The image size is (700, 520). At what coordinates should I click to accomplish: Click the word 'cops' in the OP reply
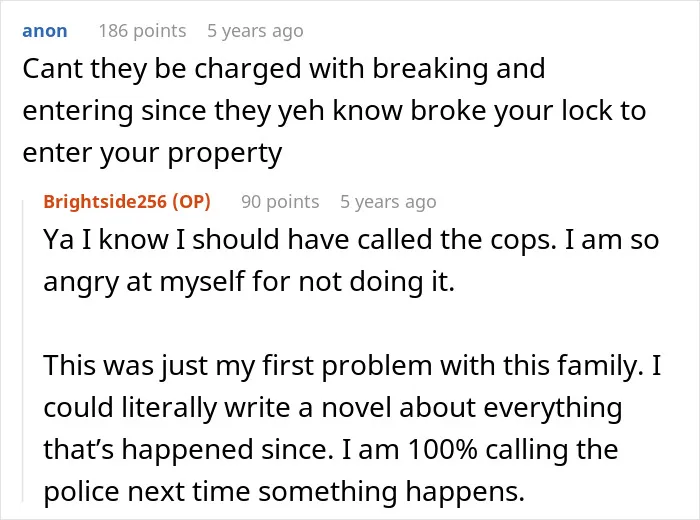(521, 241)
